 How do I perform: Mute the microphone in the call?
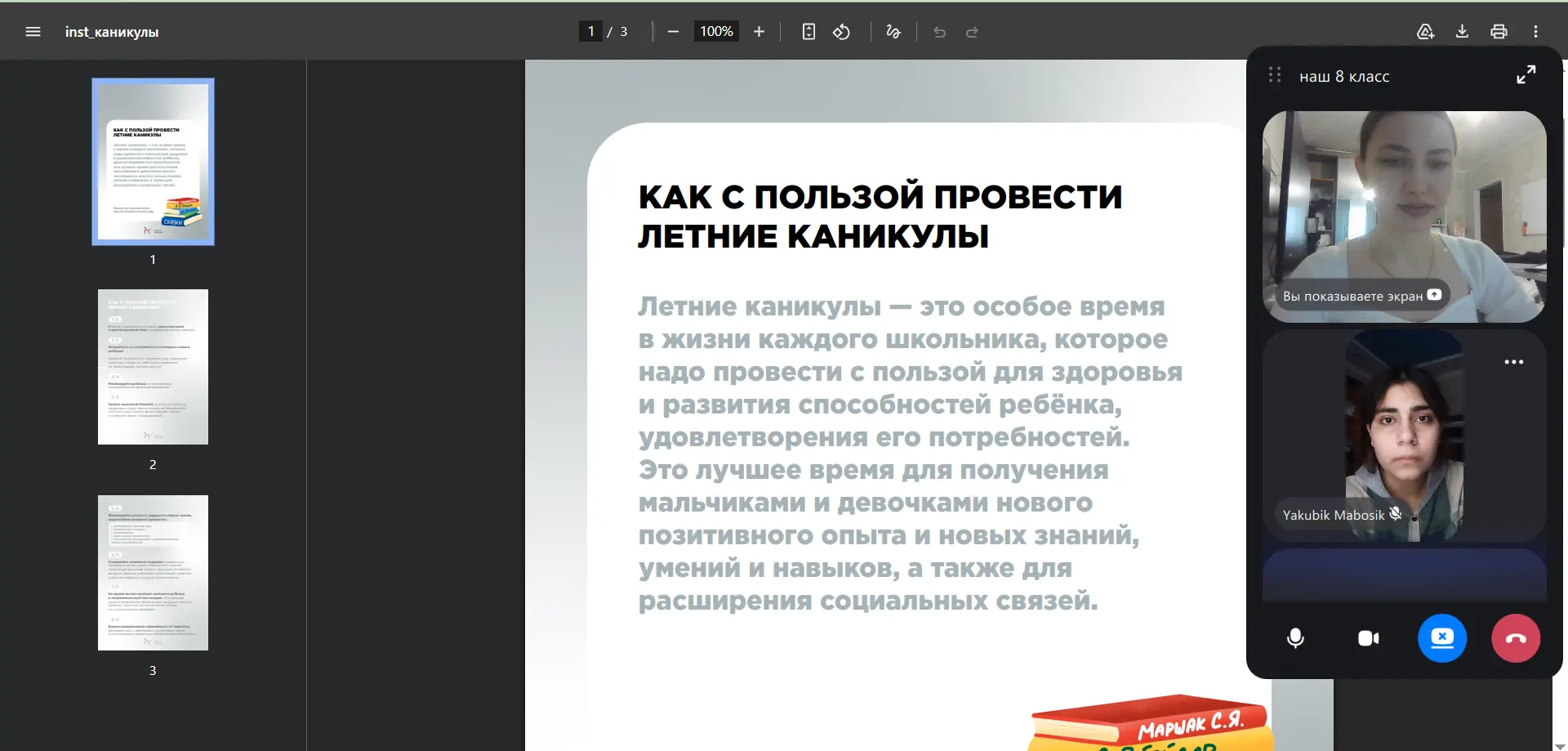(x=1295, y=638)
